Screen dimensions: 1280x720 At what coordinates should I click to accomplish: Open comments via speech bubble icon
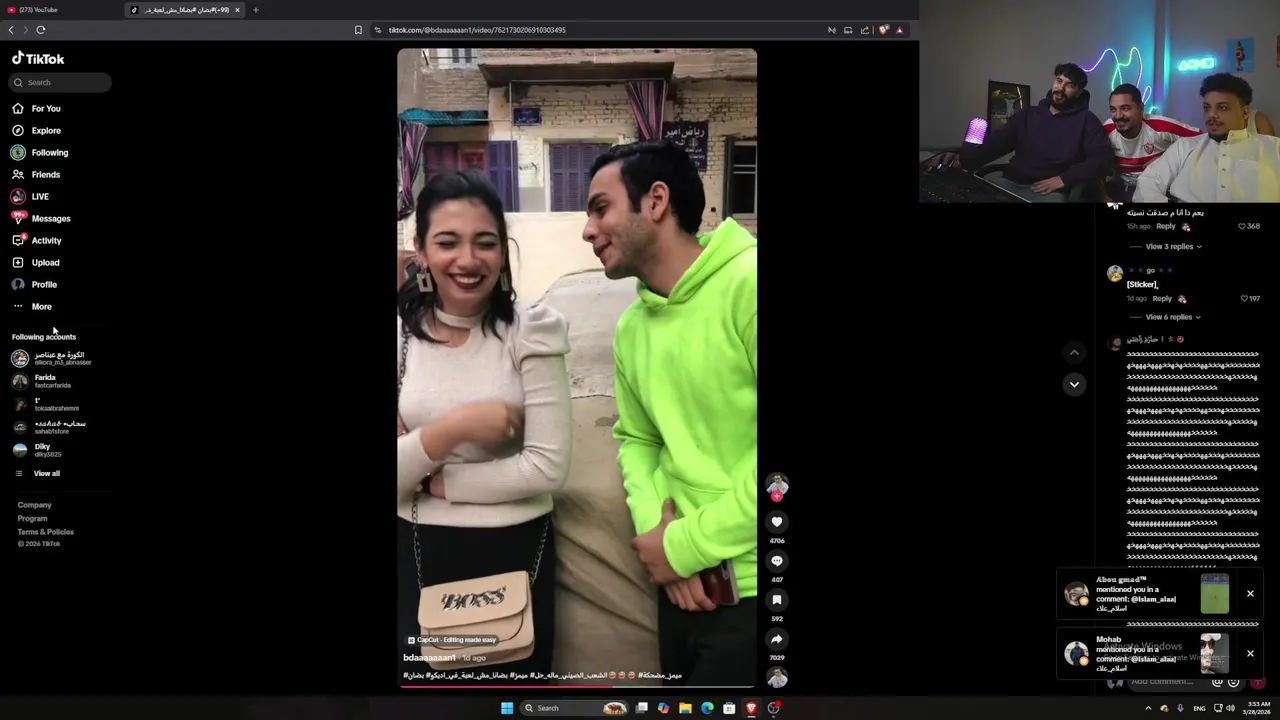click(x=777, y=561)
